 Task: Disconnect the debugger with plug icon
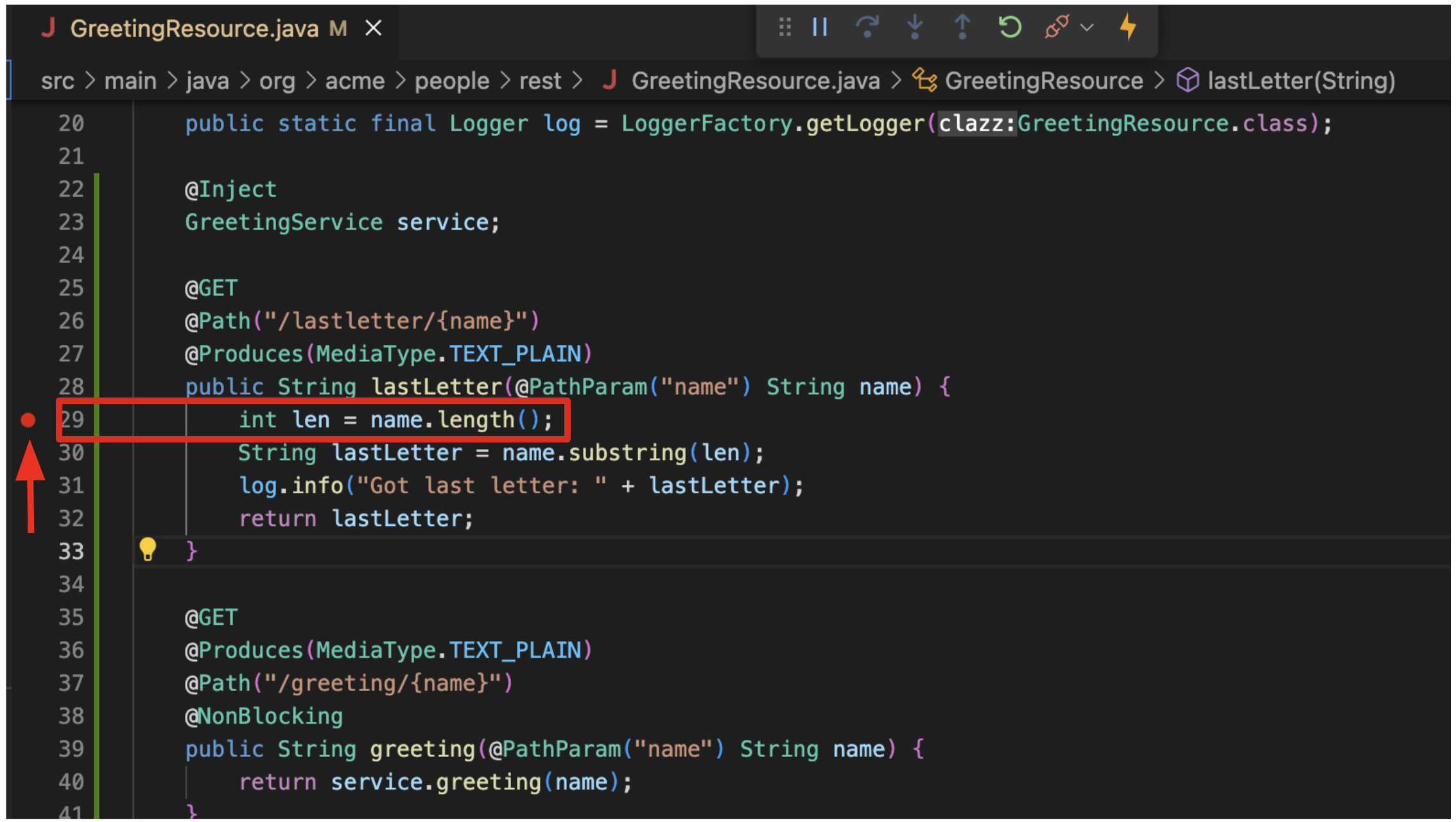[1056, 27]
